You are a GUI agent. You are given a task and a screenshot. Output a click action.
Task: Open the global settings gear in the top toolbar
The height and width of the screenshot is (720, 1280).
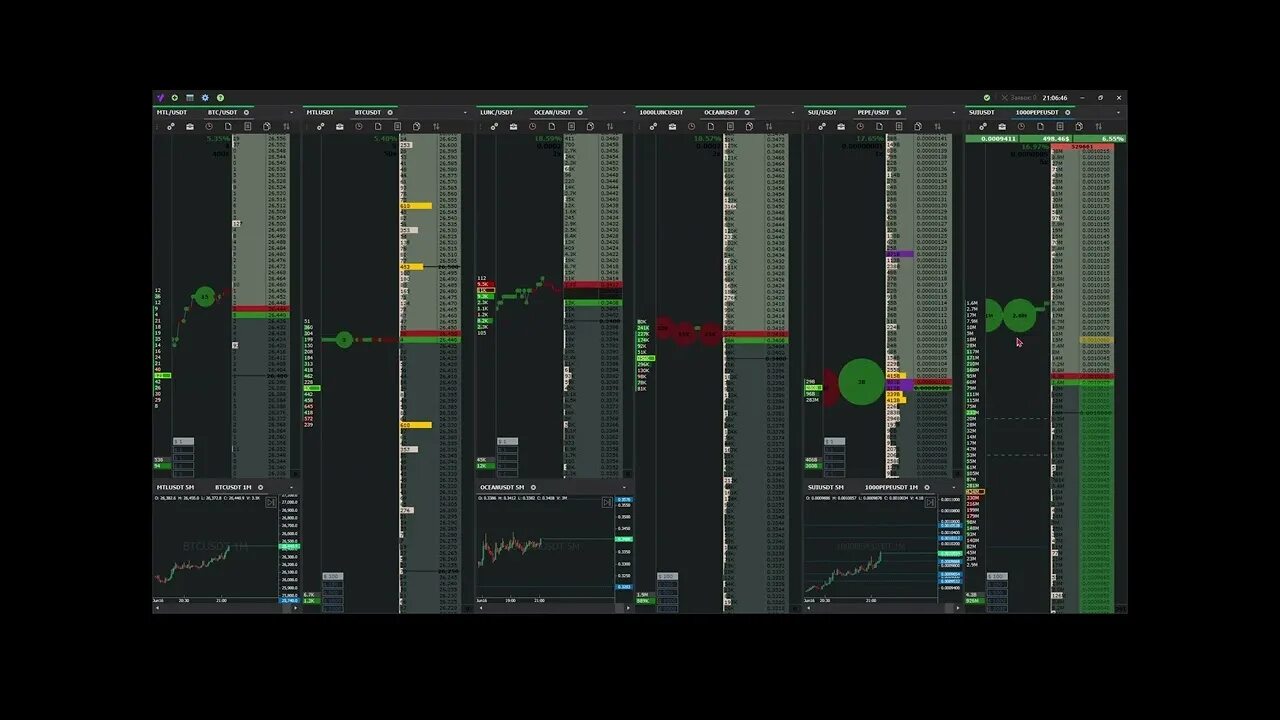coord(205,98)
